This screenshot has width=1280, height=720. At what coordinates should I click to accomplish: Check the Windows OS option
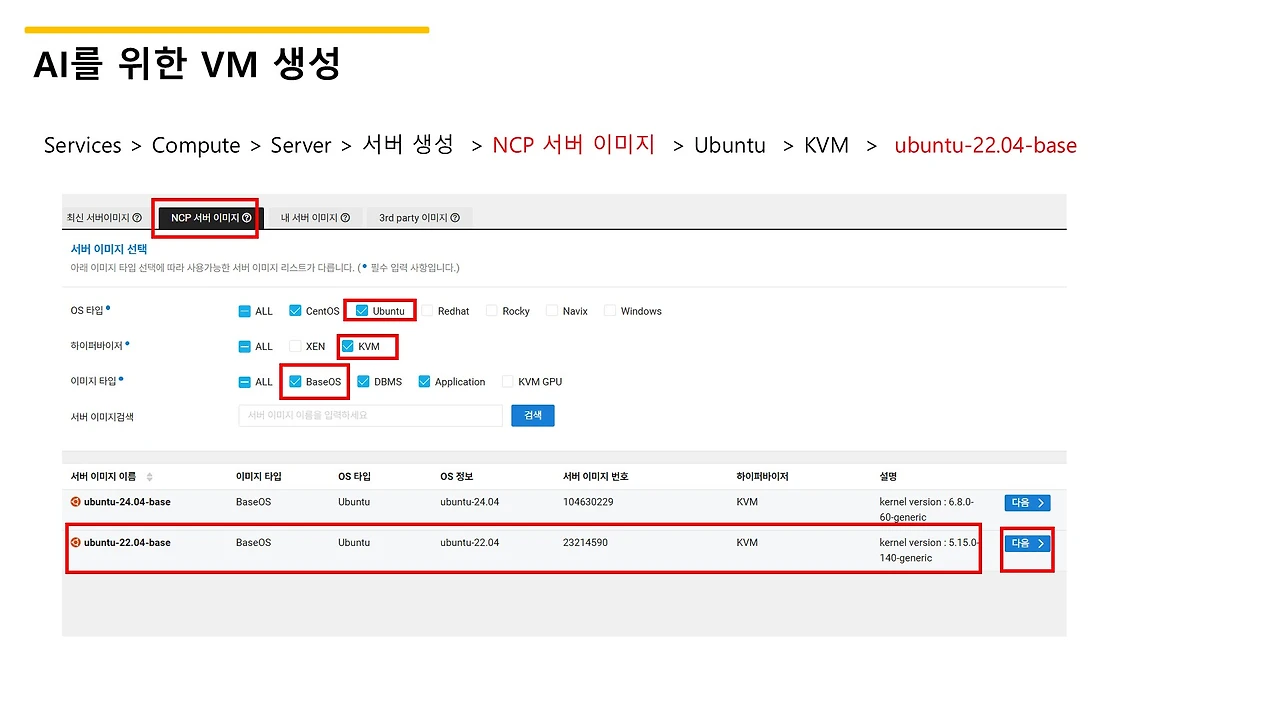click(610, 311)
